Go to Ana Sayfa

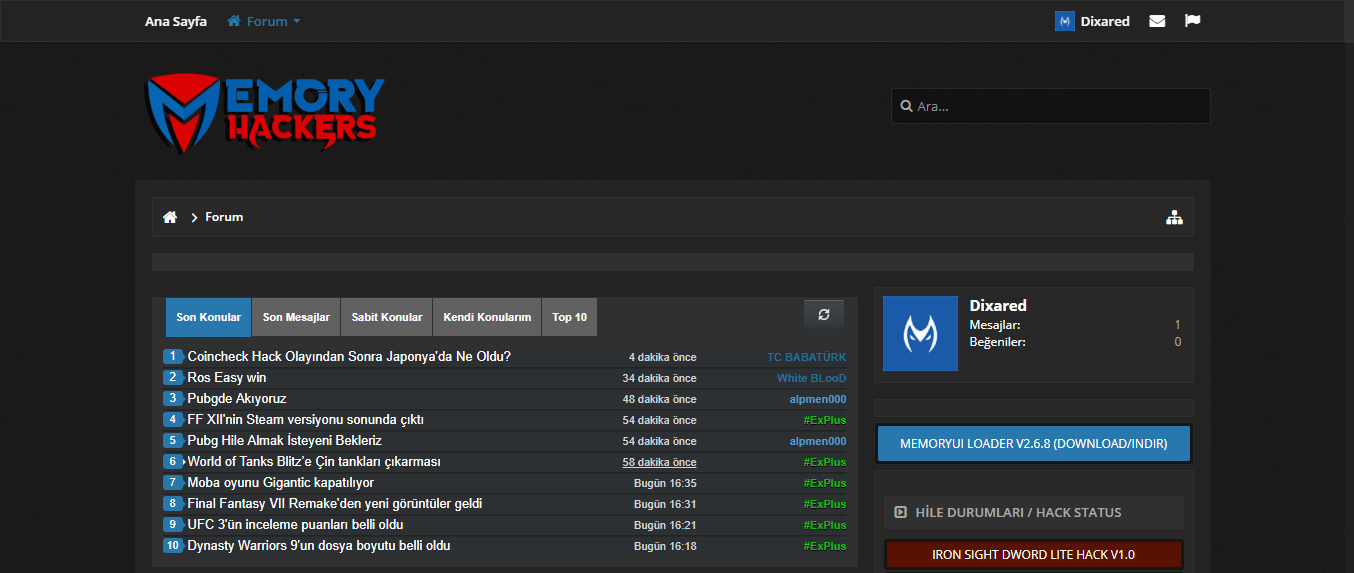[176, 21]
